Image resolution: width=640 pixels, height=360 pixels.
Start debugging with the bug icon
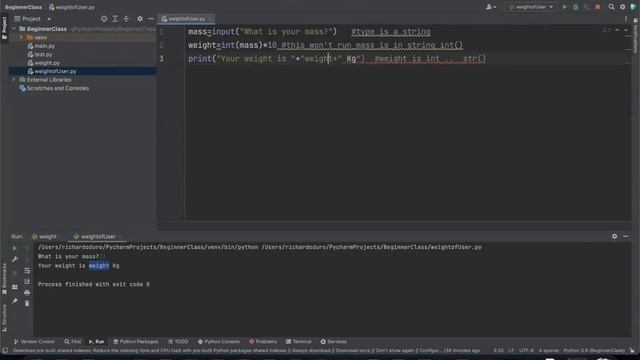(x=576, y=7)
